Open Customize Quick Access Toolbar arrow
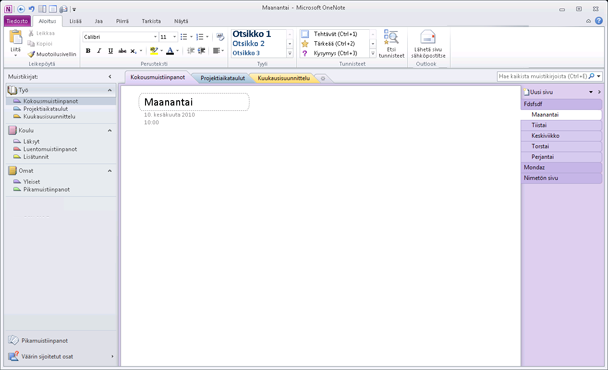The height and width of the screenshot is (370, 608). (74, 9)
